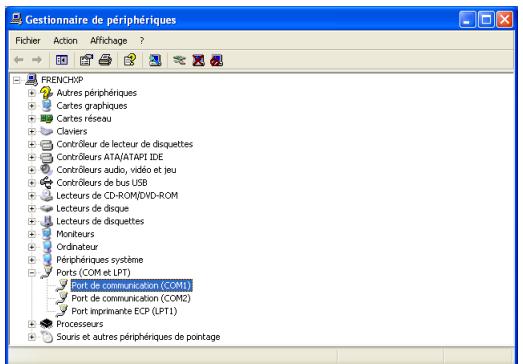Click the port plug icon beside Ports (COM et LPT)

coord(46,272)
